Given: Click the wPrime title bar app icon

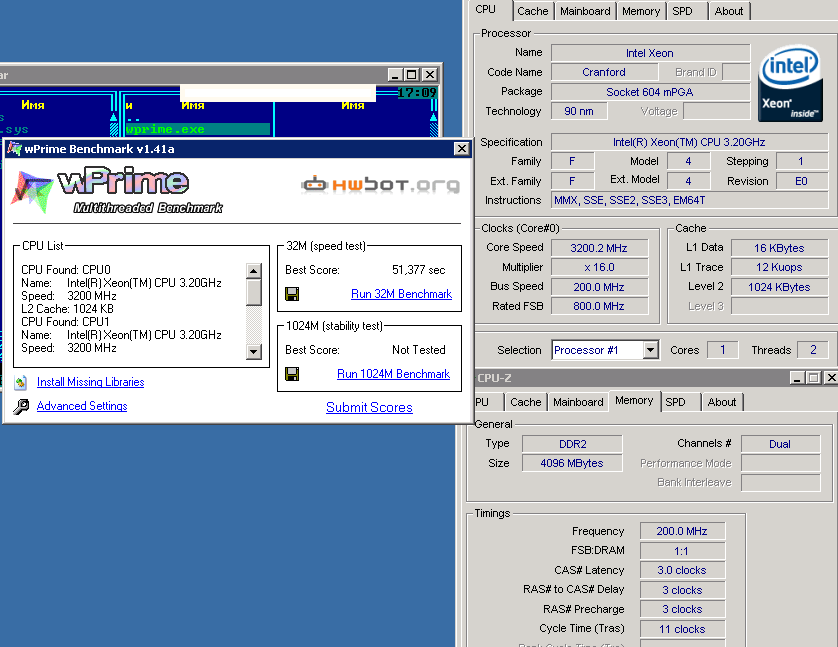Looking at the screenshot, I should 14,149.
